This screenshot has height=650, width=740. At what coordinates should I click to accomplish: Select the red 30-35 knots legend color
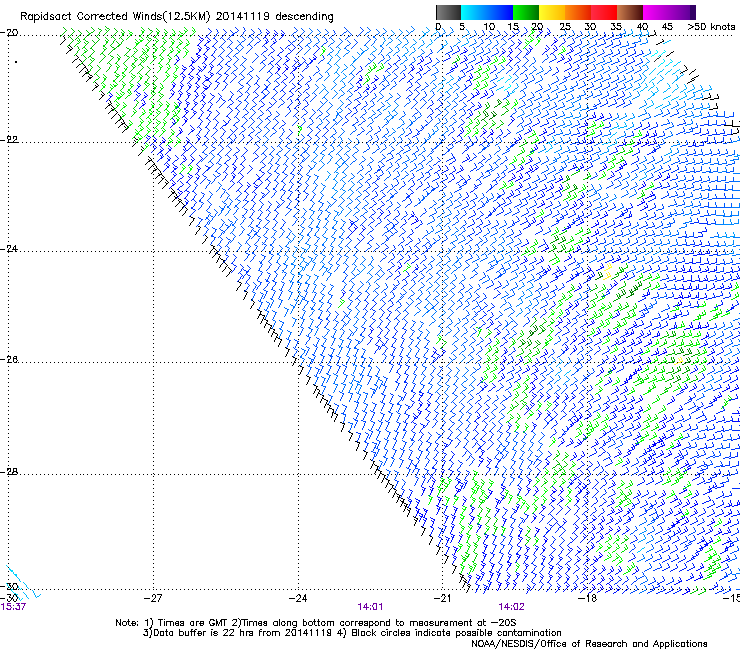point(604,12)
